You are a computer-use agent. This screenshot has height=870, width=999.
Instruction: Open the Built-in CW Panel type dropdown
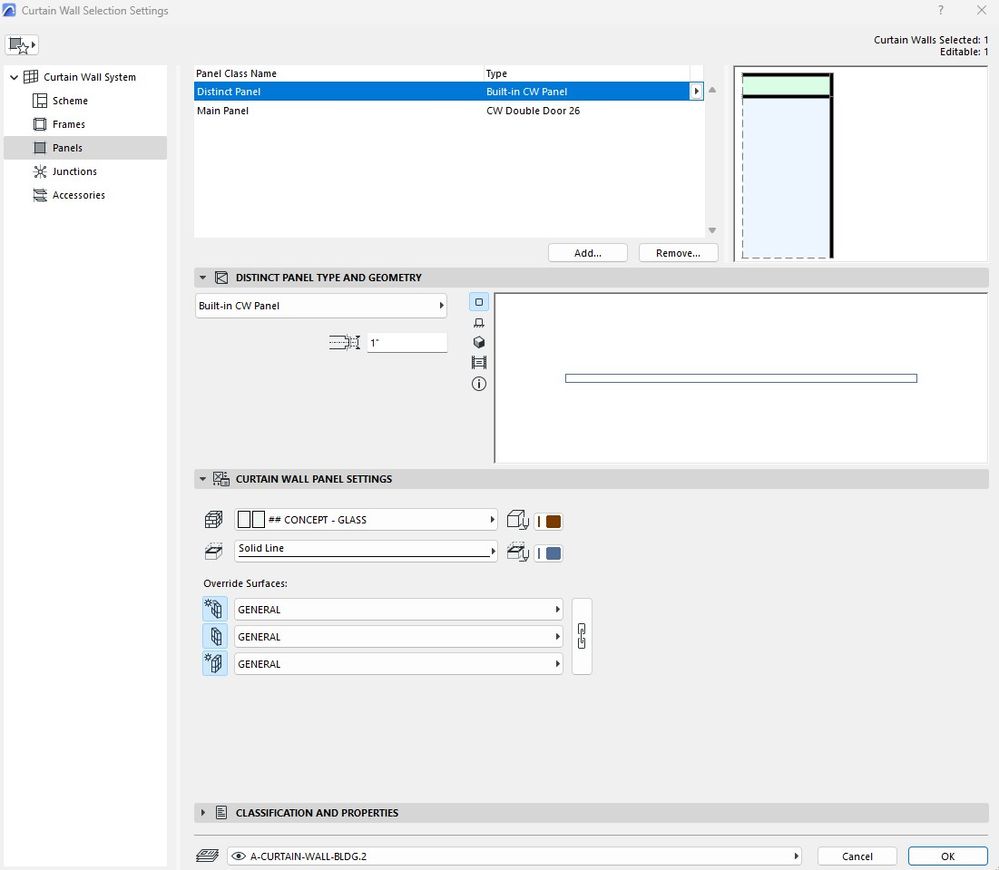(x=320, y=306)
